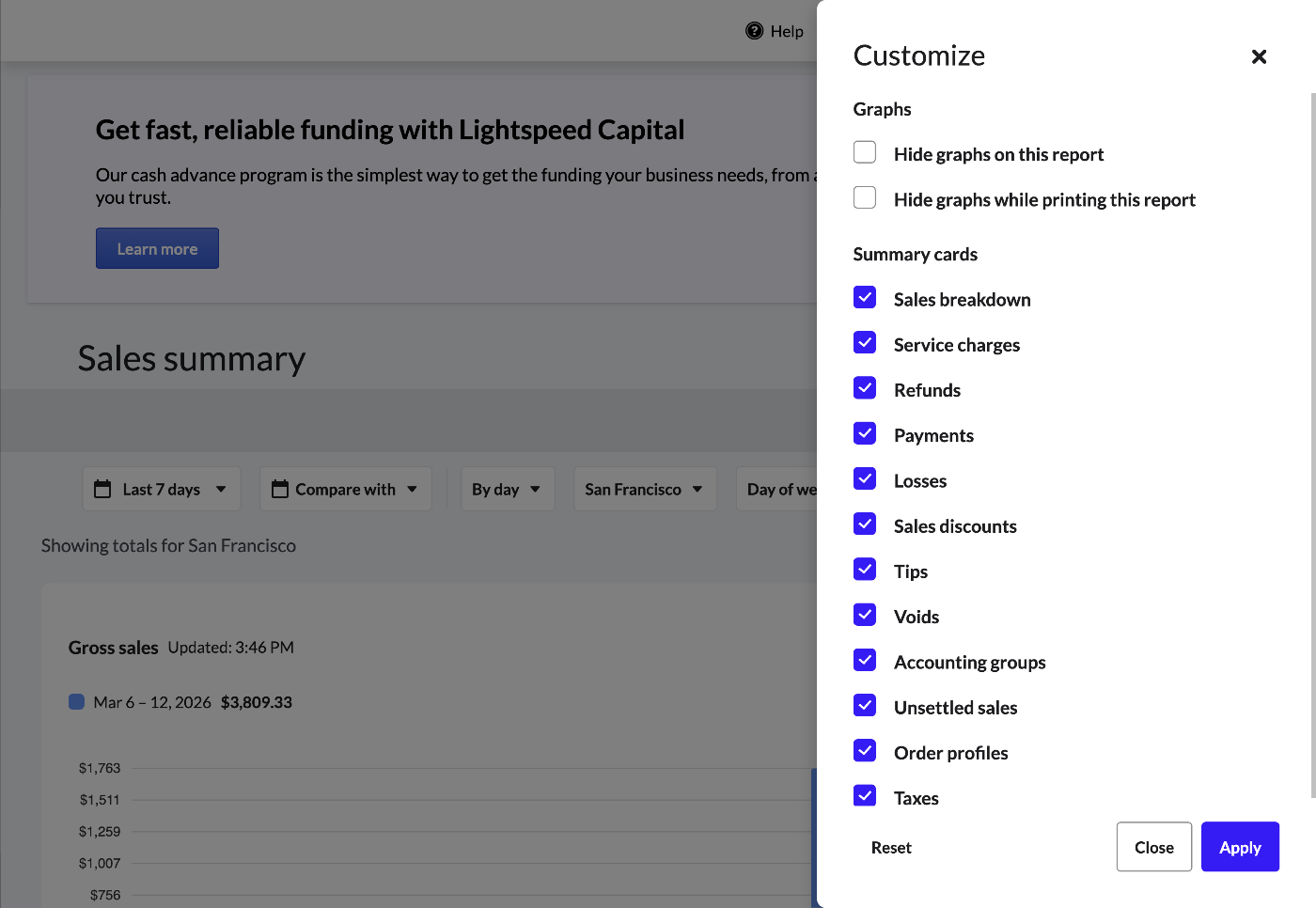Open the San Francisco location dropdown
Screen dimensions: 1316x908
click(x=645, y=489)
